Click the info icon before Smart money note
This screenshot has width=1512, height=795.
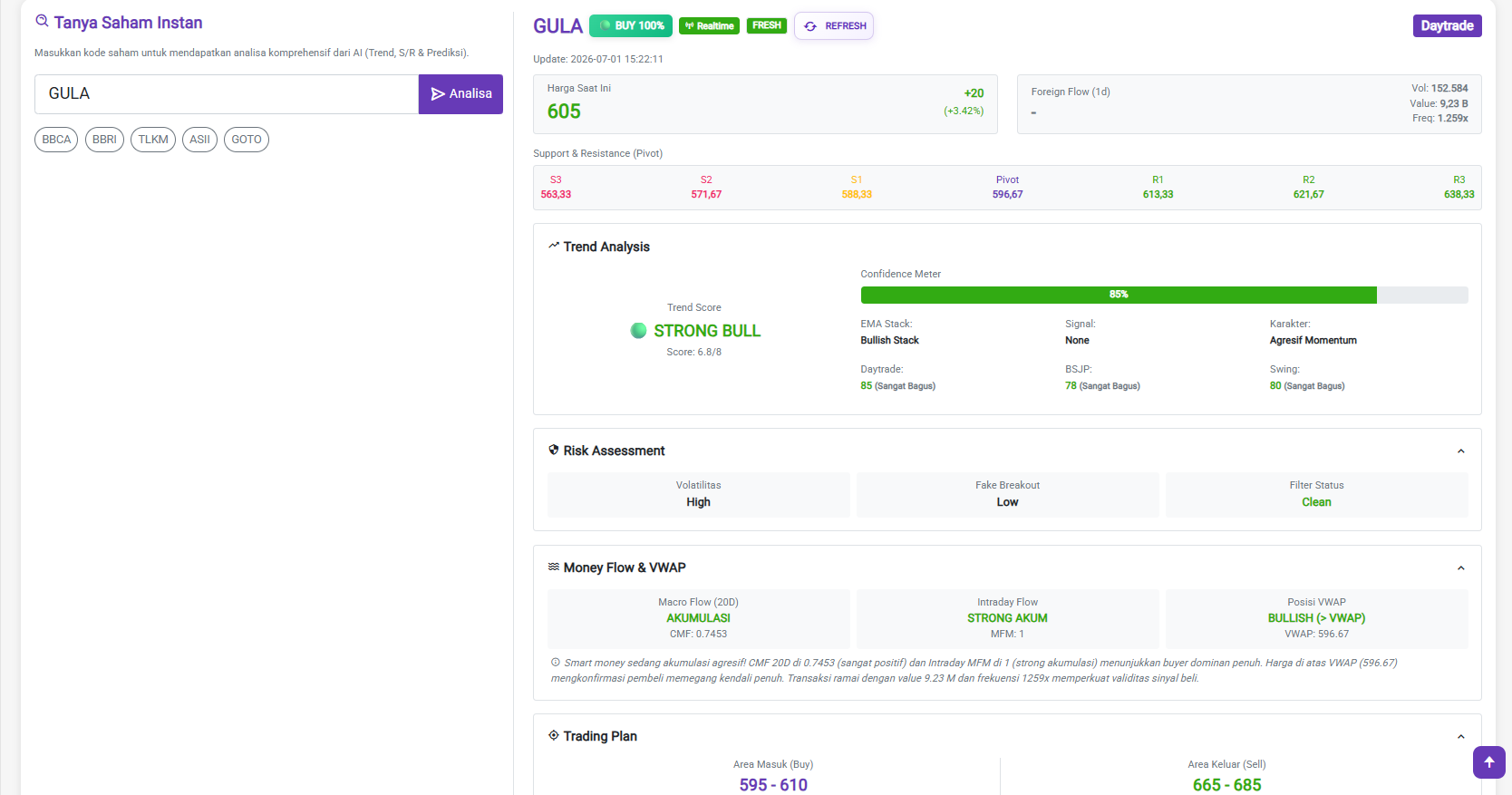point(556,663)
